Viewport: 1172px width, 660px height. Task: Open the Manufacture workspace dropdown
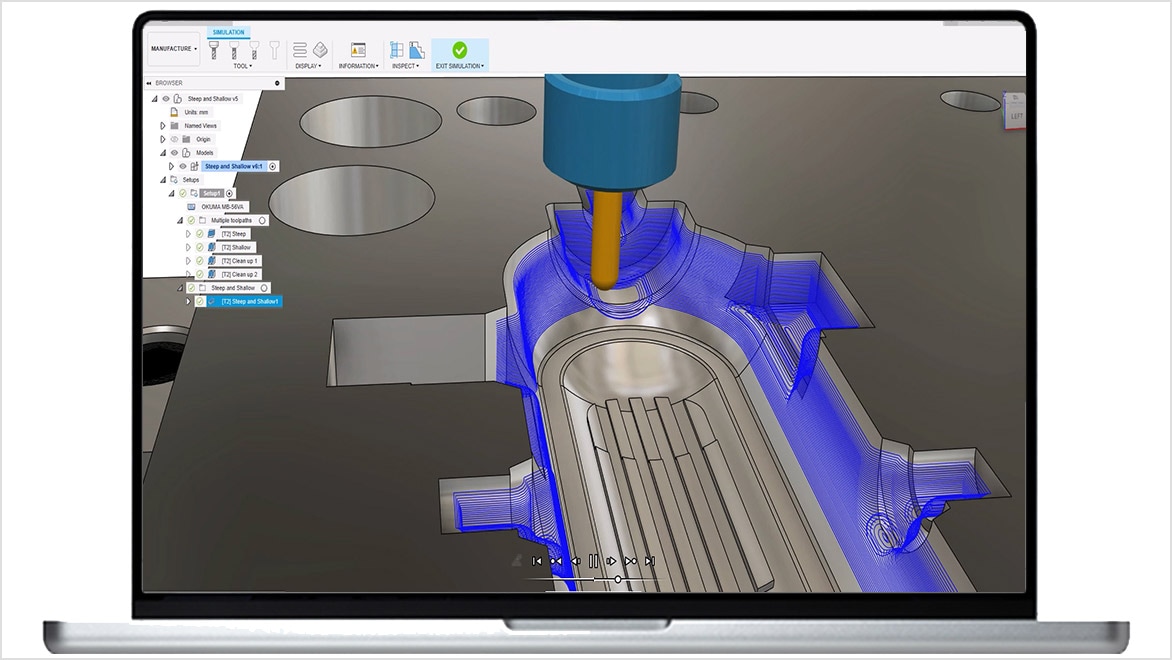tap(173, 48)
